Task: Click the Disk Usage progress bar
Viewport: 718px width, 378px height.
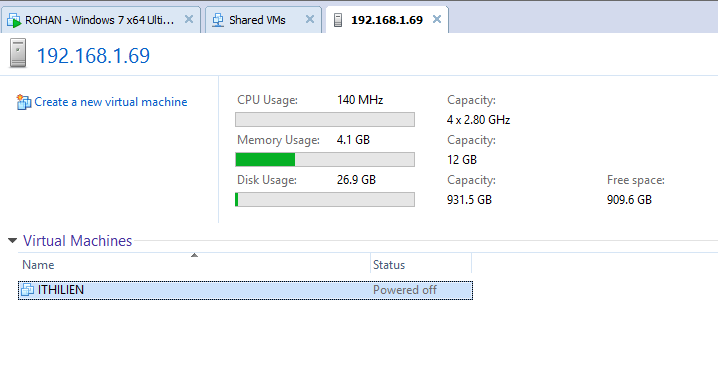Action: (325, 200)
